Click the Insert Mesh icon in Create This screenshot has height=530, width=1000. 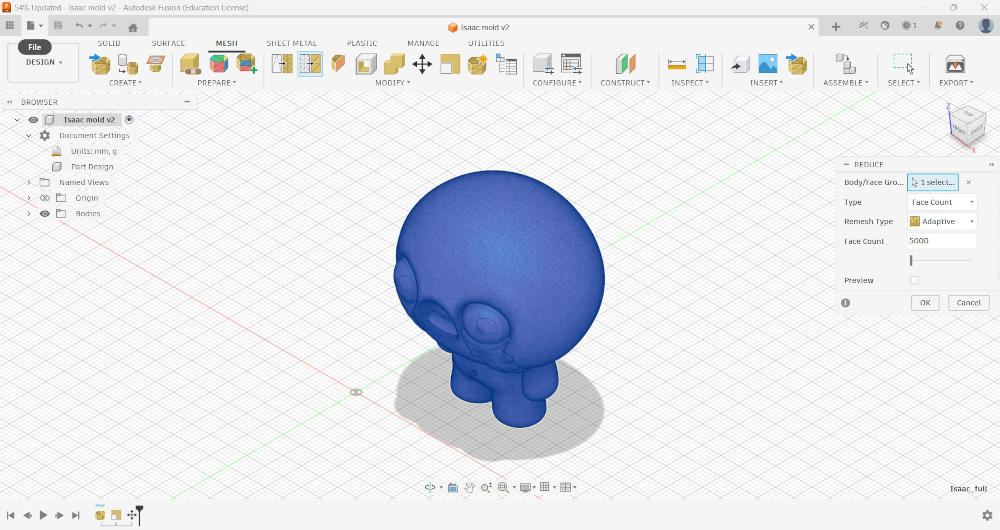(99, 64)
